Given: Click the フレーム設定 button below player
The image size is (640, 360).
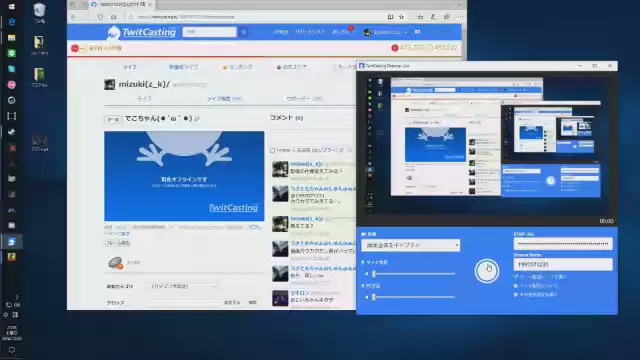Looking at the screenshot, I should [x=118, y=243].
